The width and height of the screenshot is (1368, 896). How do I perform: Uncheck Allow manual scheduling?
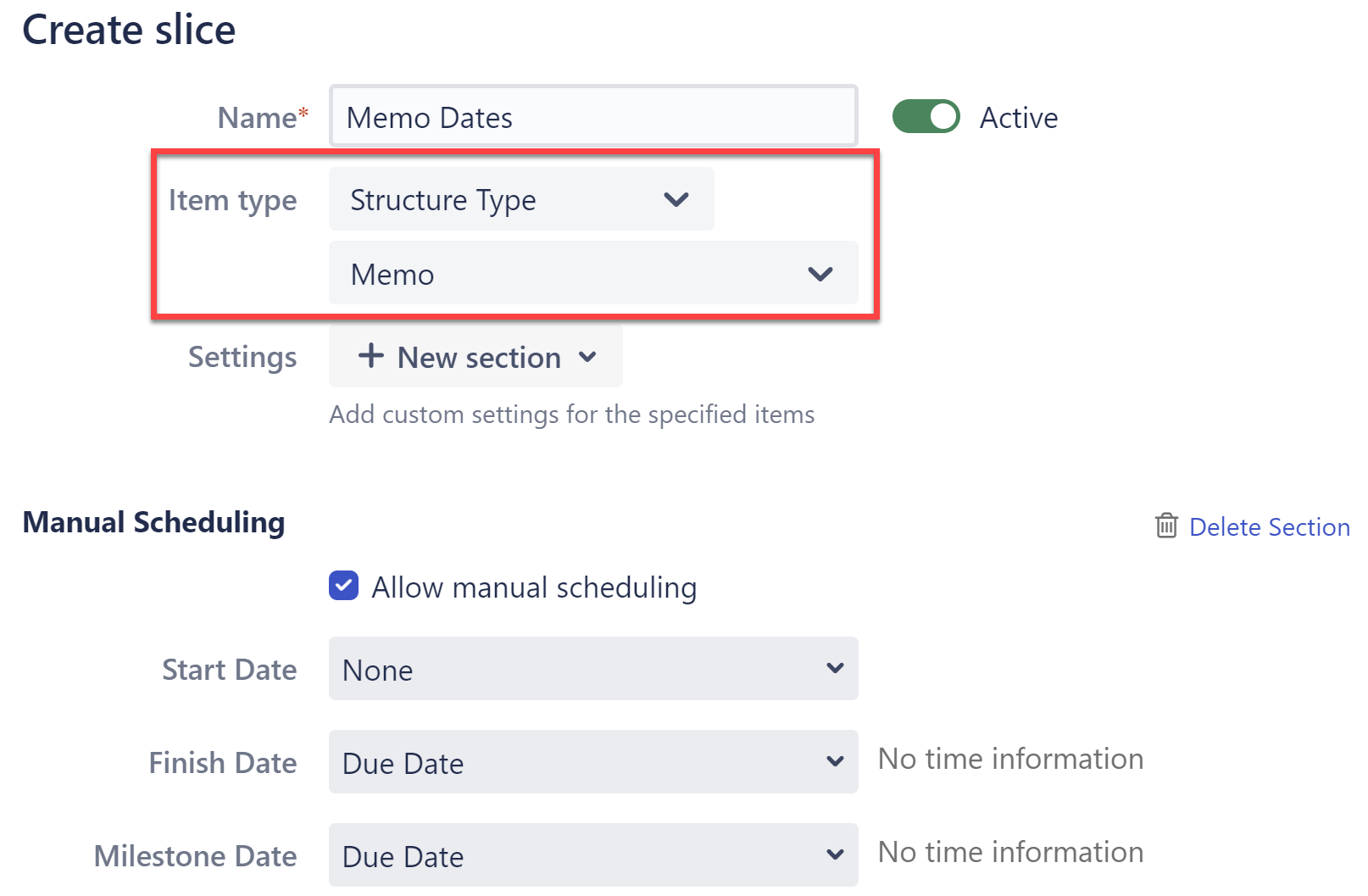[x=342, y=586]
